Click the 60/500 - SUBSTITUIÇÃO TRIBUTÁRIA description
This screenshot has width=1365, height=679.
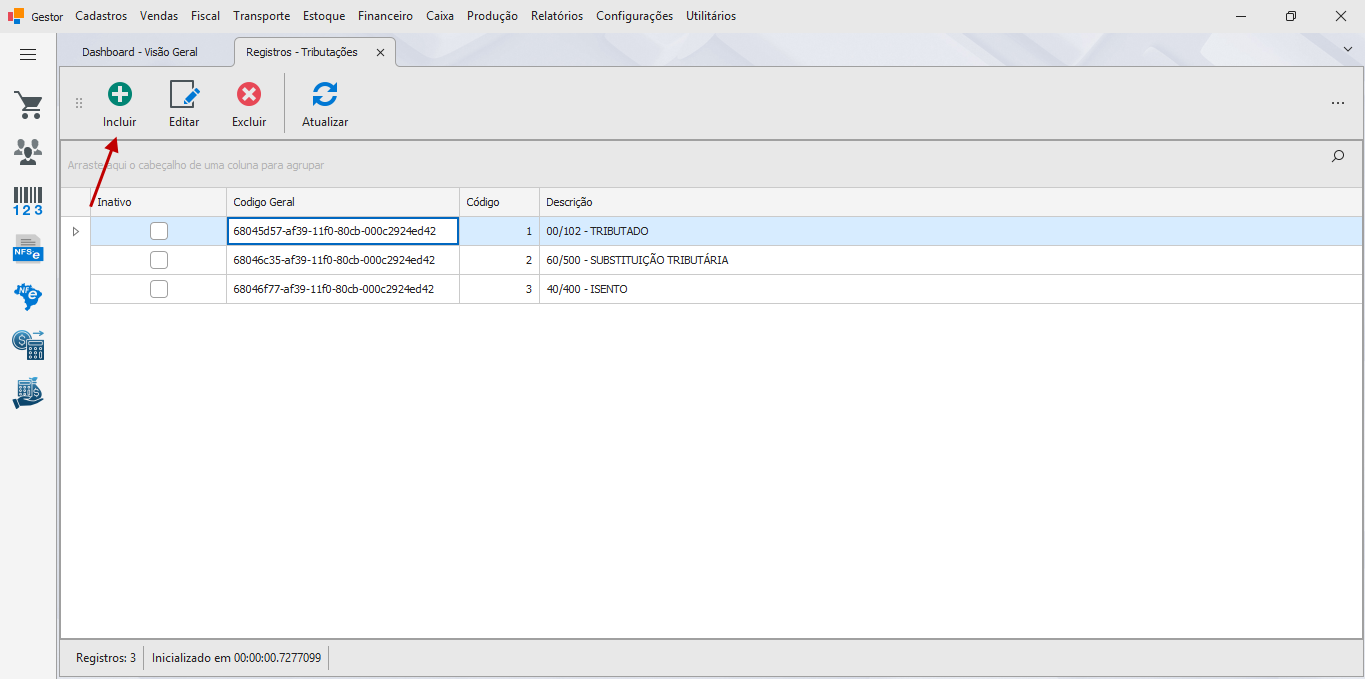(x=637, y=260)
